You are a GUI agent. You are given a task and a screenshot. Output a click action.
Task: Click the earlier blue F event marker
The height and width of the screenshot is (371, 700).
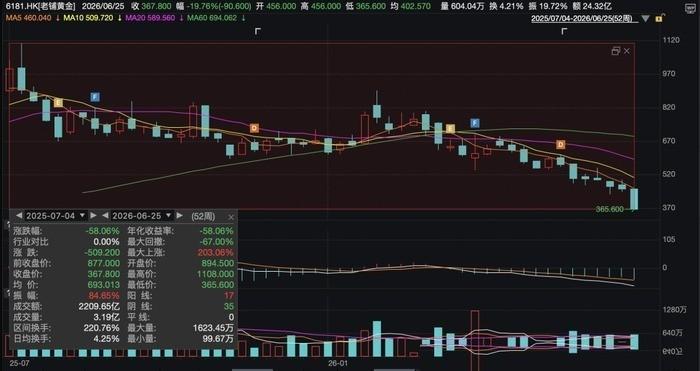95,96
